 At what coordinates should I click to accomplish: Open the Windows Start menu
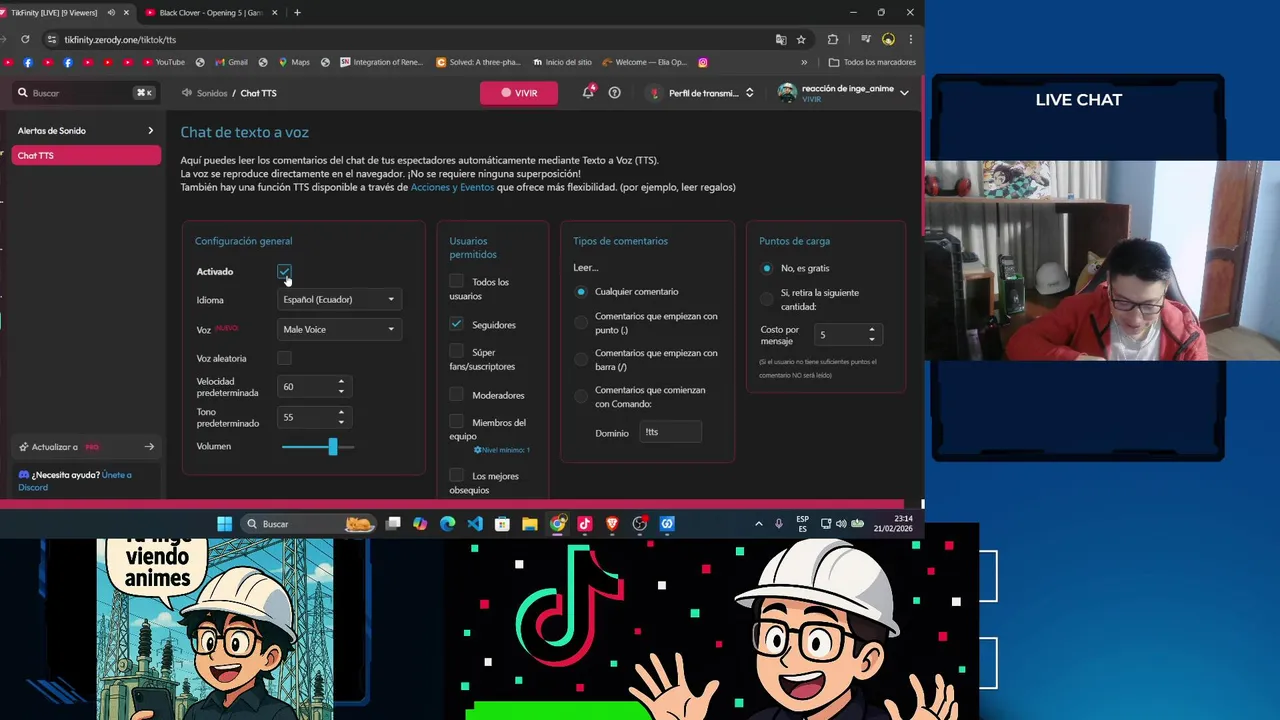point(225,524)
